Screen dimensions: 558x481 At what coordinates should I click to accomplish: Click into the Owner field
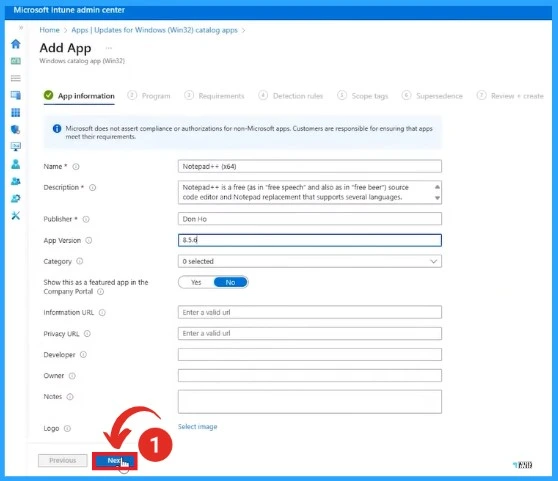click(x=310, y=375)
